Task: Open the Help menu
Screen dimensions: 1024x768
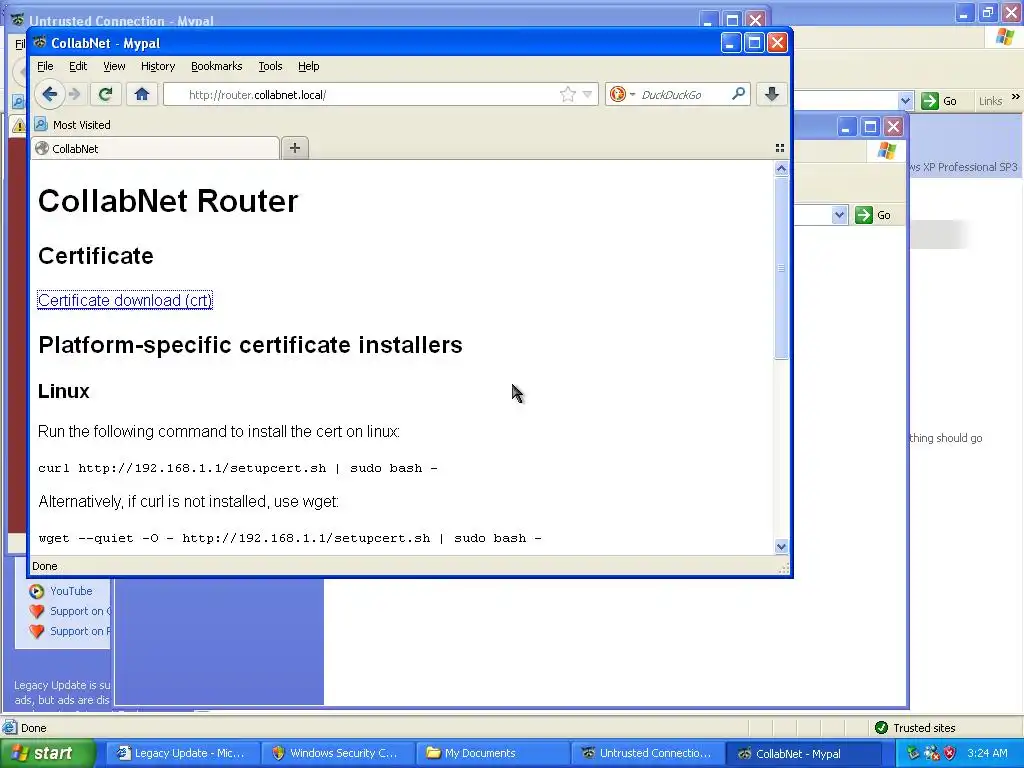Action: pos(308,66)
